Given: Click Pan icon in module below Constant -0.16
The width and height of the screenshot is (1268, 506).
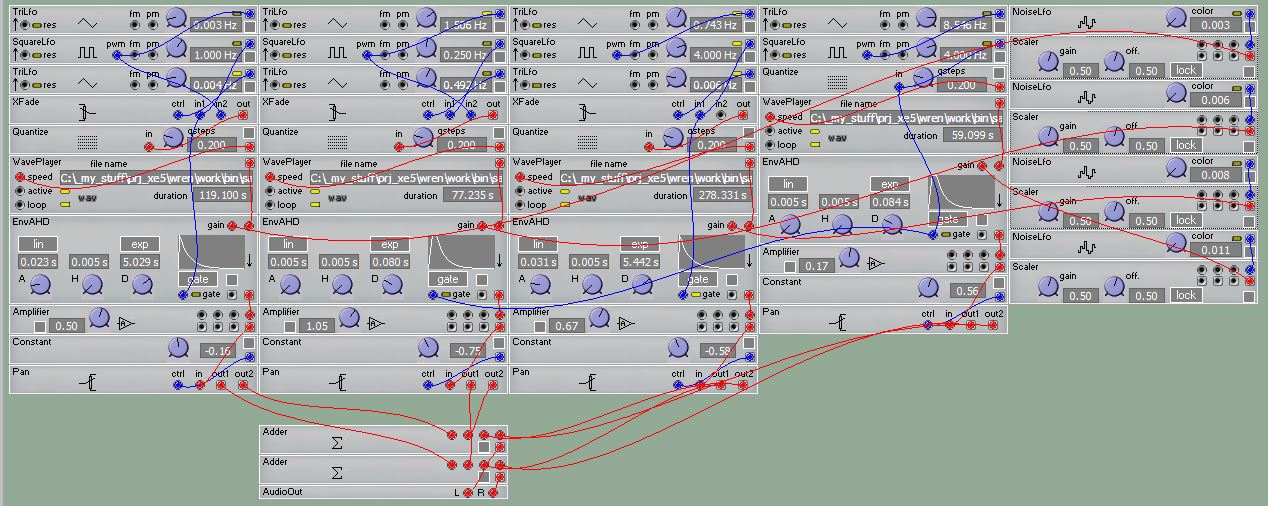Looking at the screenshot, I should click(x=88, y=382).
